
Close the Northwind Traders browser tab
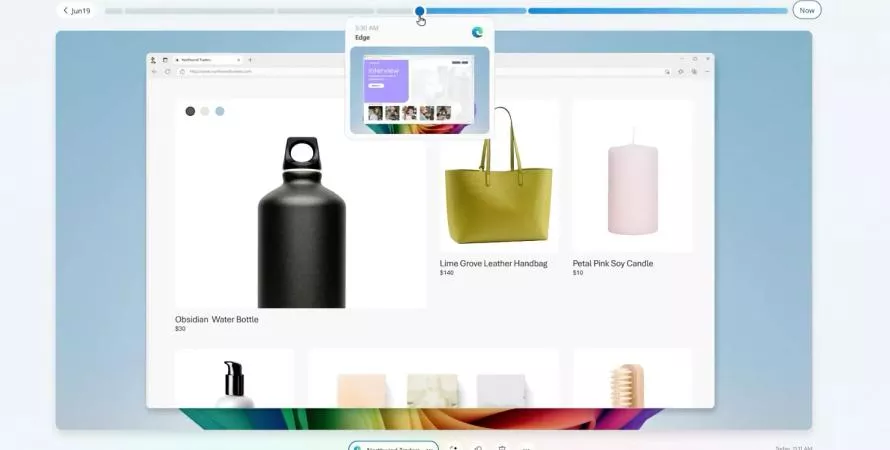click(x=238, y=60)
